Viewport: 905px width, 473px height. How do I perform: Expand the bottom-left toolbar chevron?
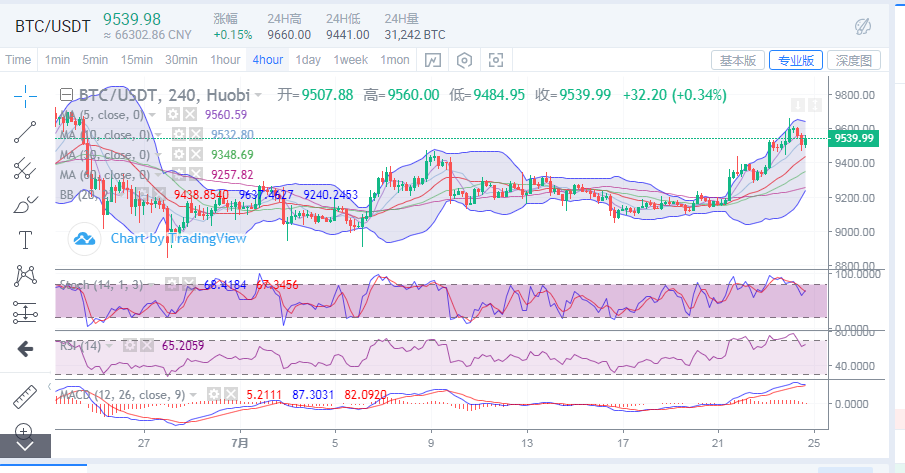(25, 445)
